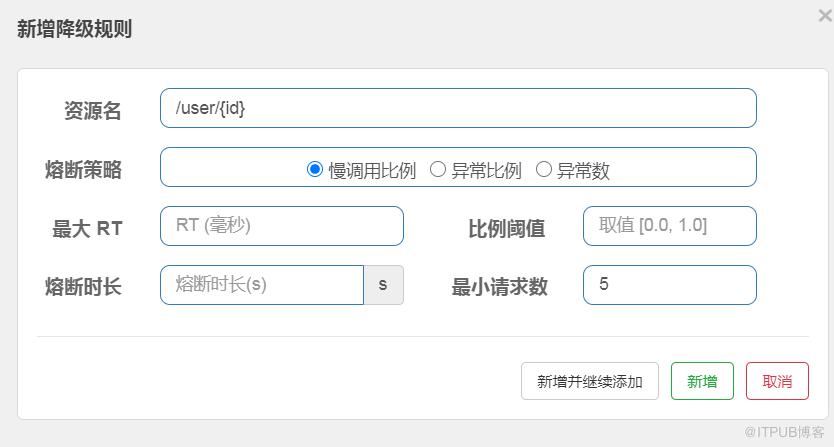Image resolution: width=834 pixels, height=447 pixels.
Task: Click the 's' unit addon on 熔断时长
Action: click(383, 285)
